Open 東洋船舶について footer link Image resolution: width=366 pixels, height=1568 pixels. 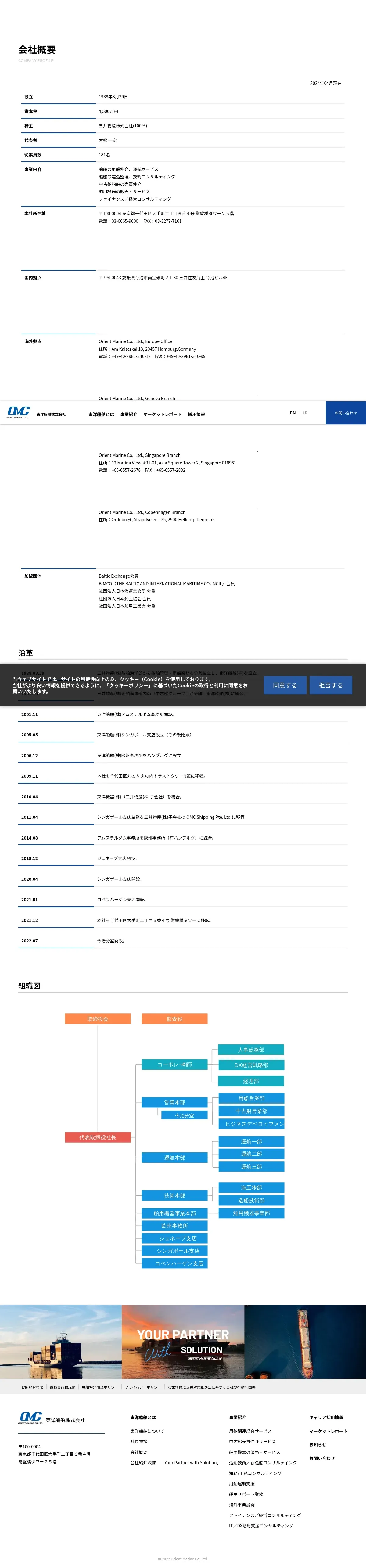point(147,1431)
